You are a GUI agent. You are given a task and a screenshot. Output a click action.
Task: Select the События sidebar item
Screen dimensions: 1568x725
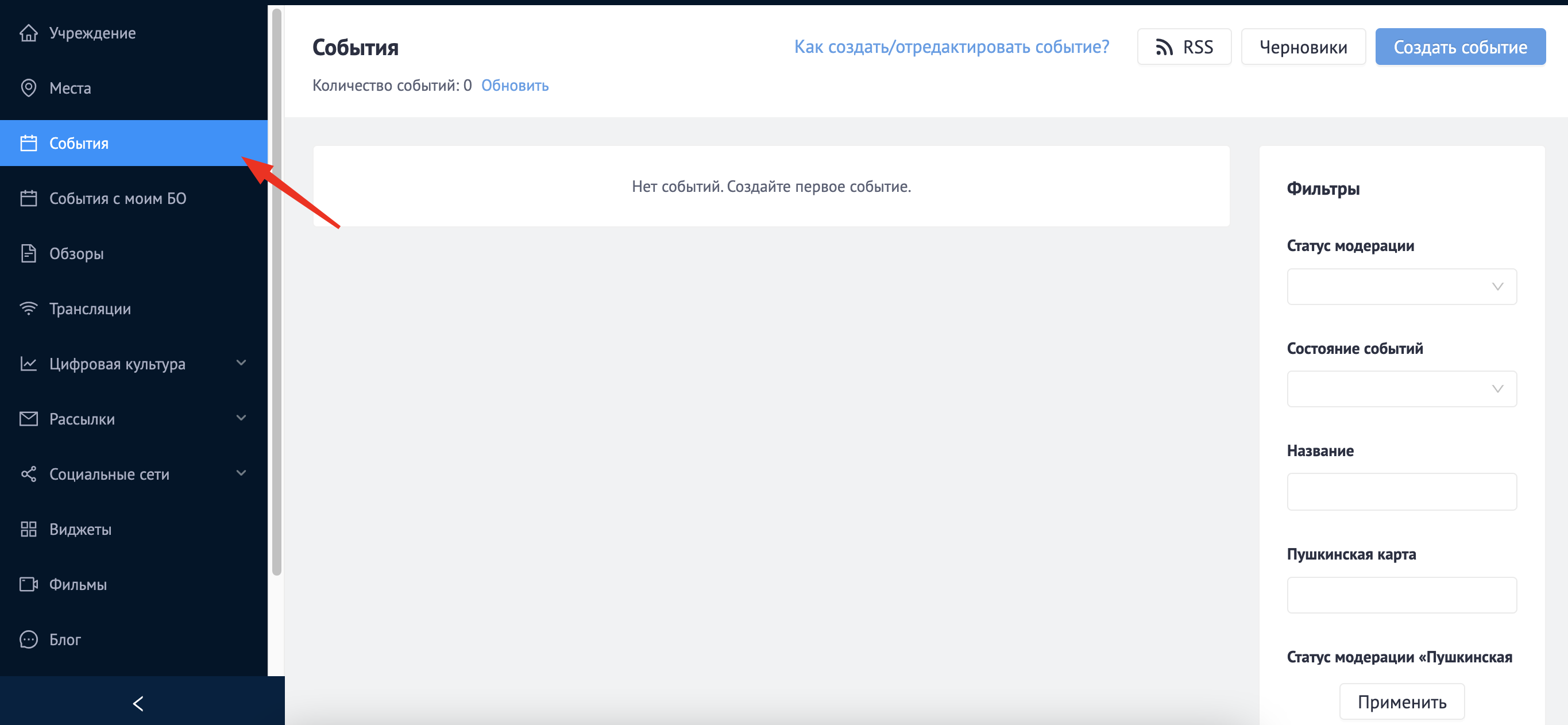(79, 144)
